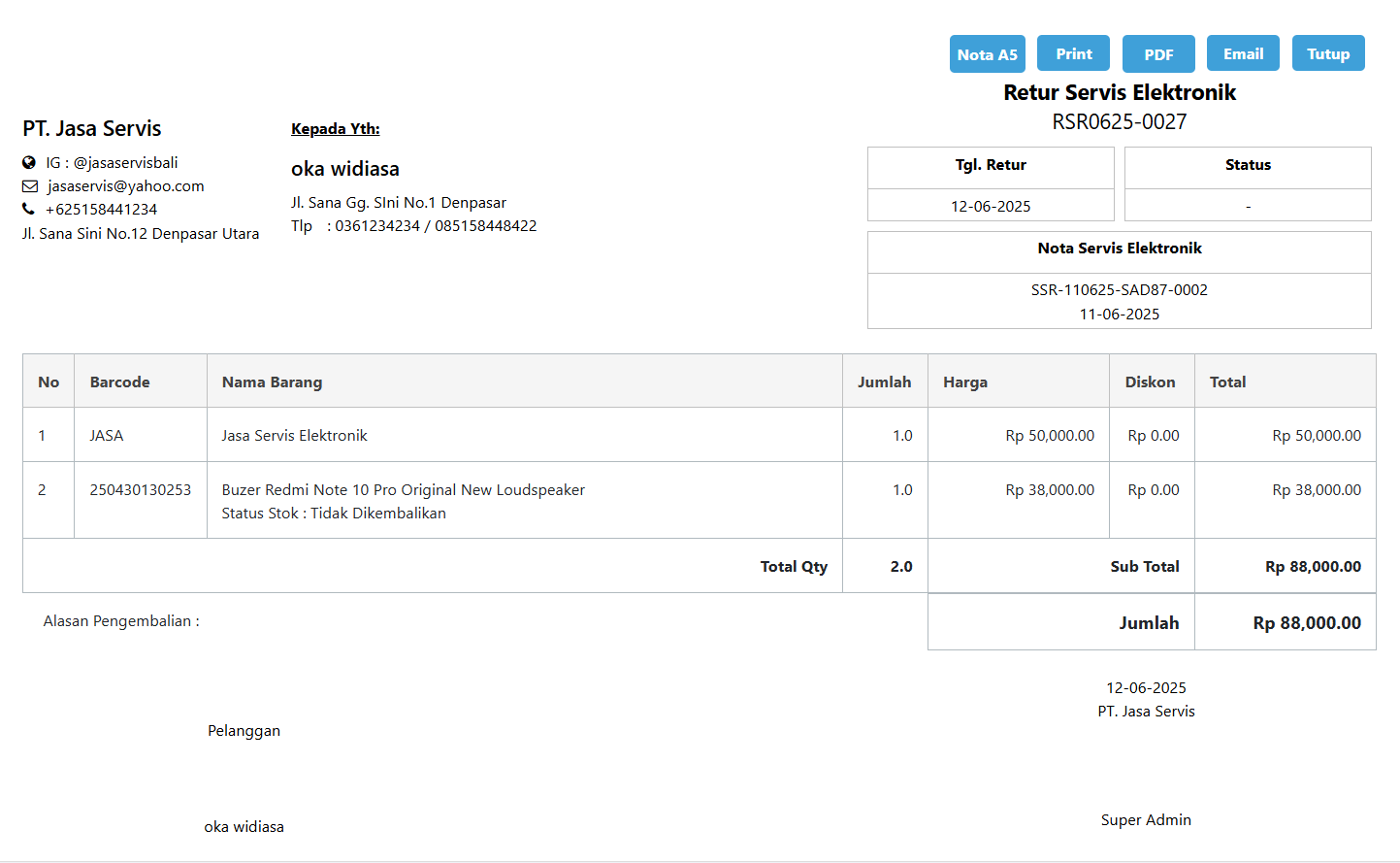Screen dimensions: 1400x863
Task: Click barcode 250430130253 in the table
Action: click(x=141, y=490)
